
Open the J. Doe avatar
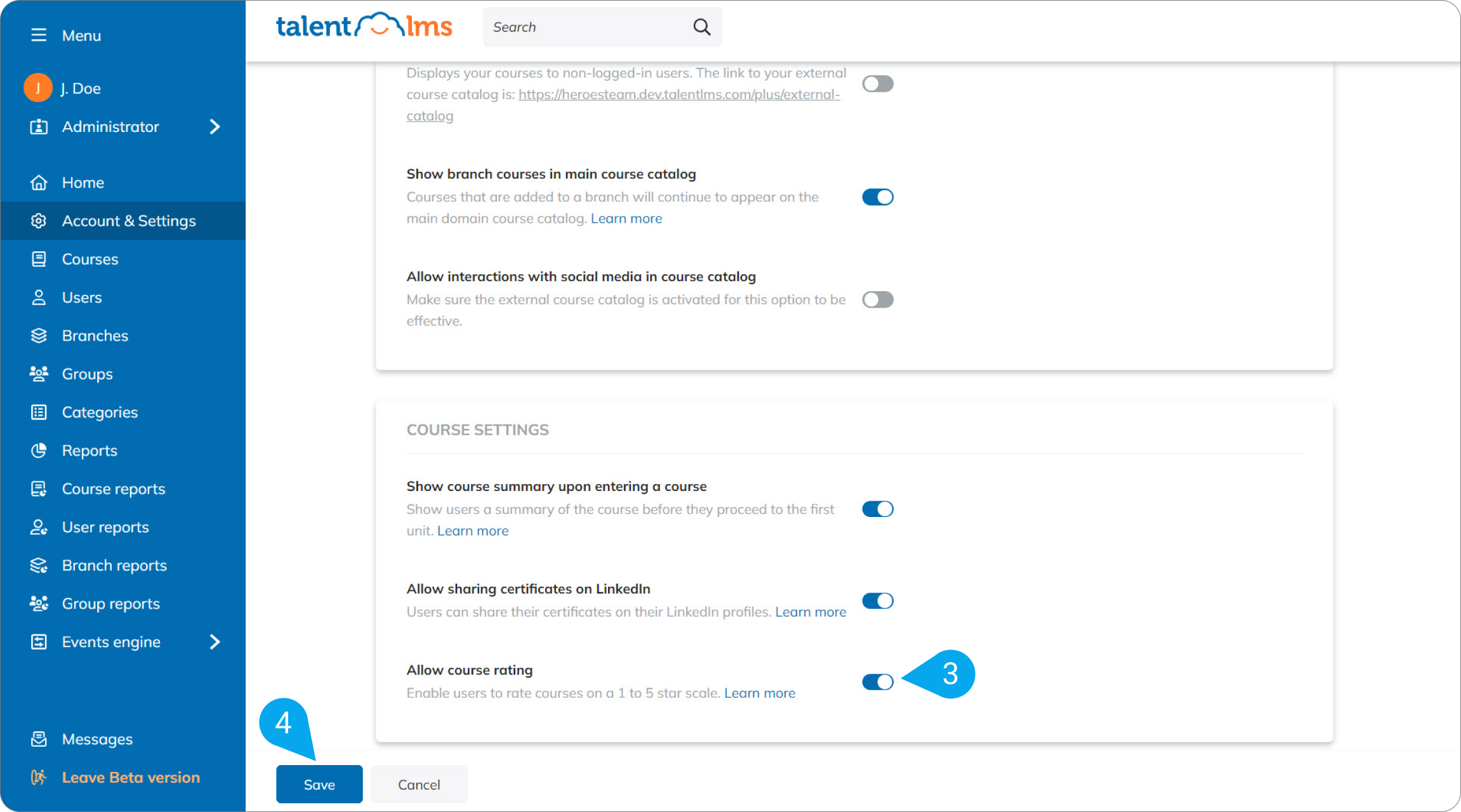tap(38, 88)
